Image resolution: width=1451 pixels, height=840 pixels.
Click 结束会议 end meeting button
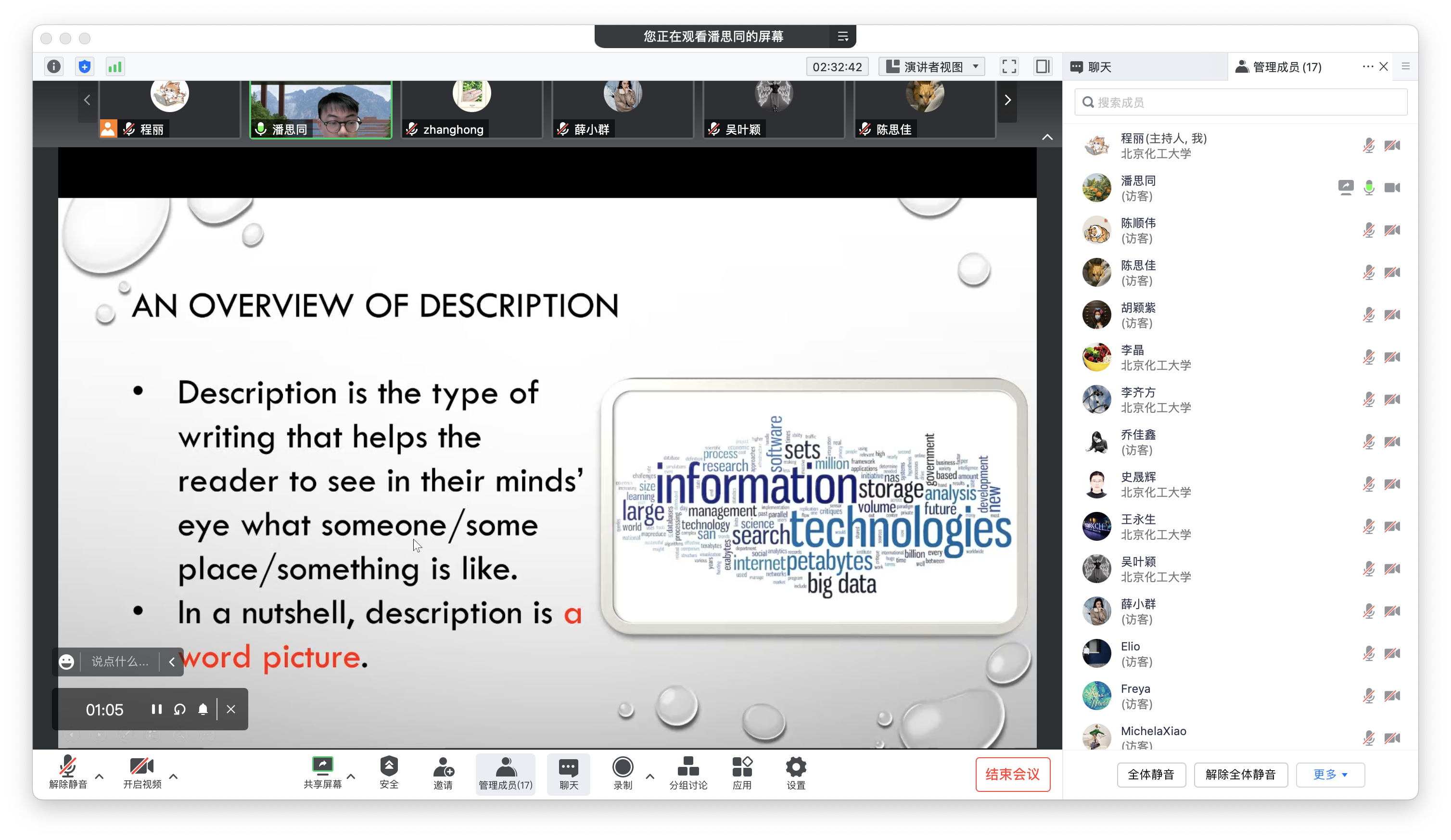pyautogui.click(x=1012, y=775)
